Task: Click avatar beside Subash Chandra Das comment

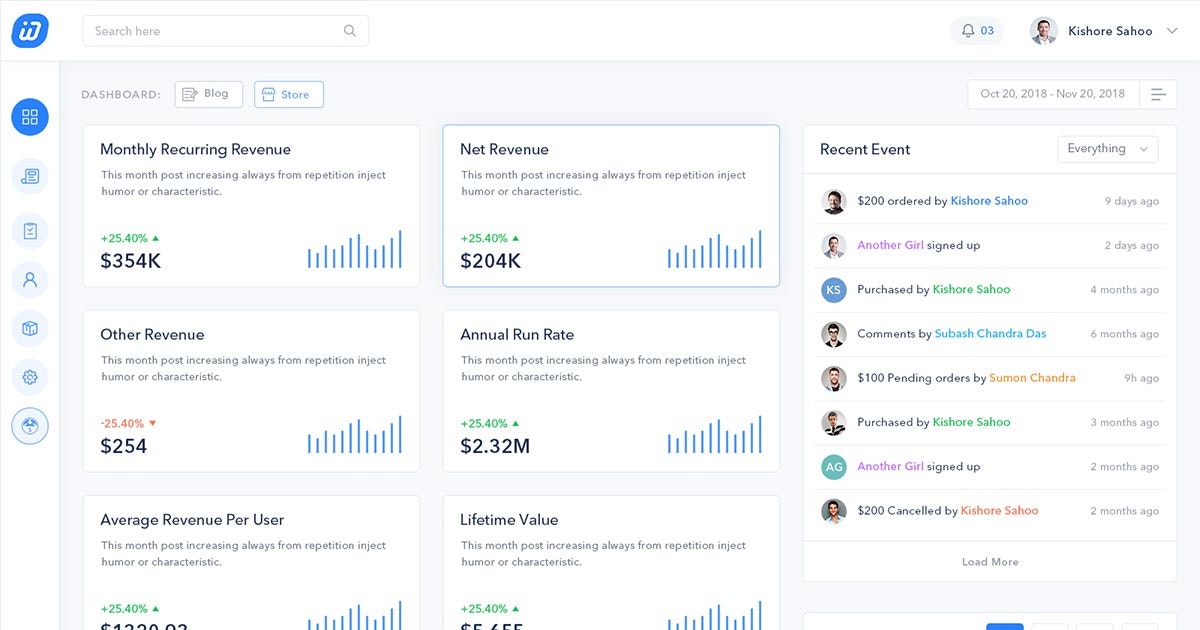Action: click(x=834, y=334)
